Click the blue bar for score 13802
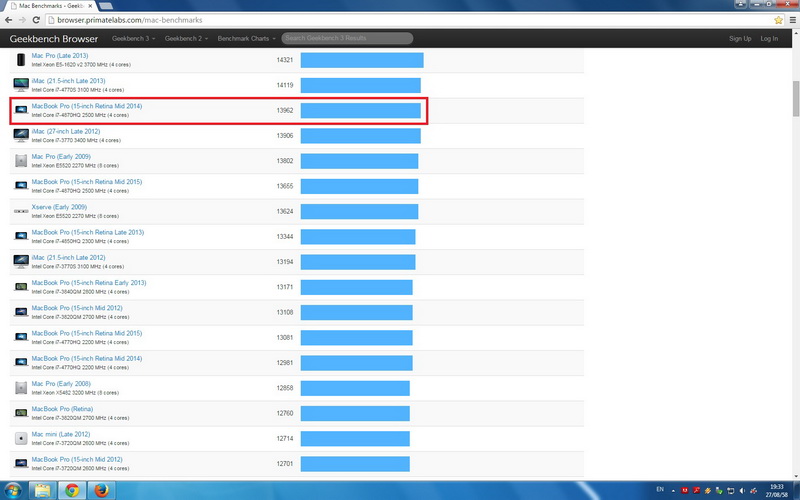 pyautogui.click(x=359, y=161)
